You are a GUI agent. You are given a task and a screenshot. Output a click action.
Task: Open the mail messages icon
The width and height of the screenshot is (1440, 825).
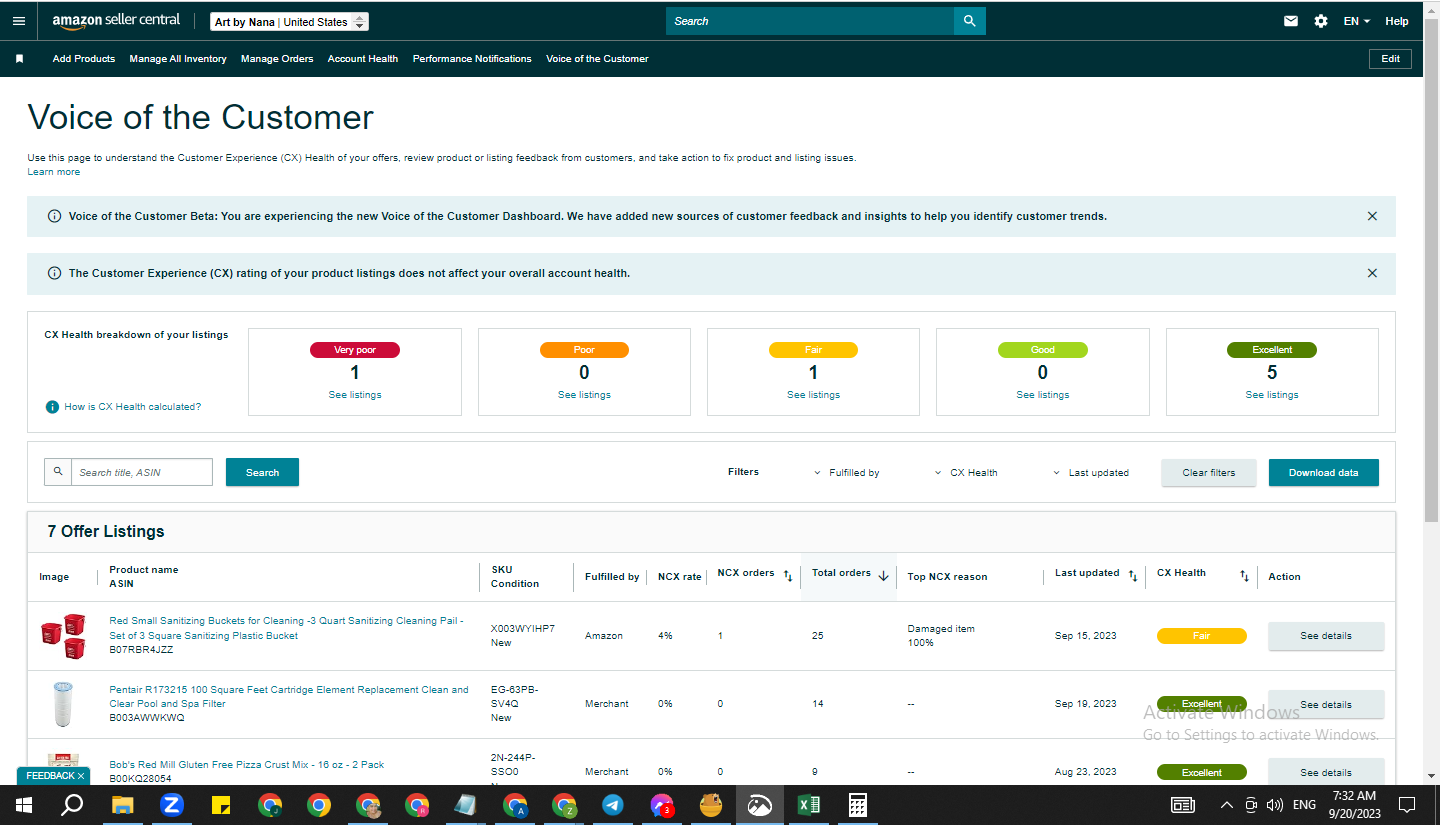click(x=1291, y=21)
